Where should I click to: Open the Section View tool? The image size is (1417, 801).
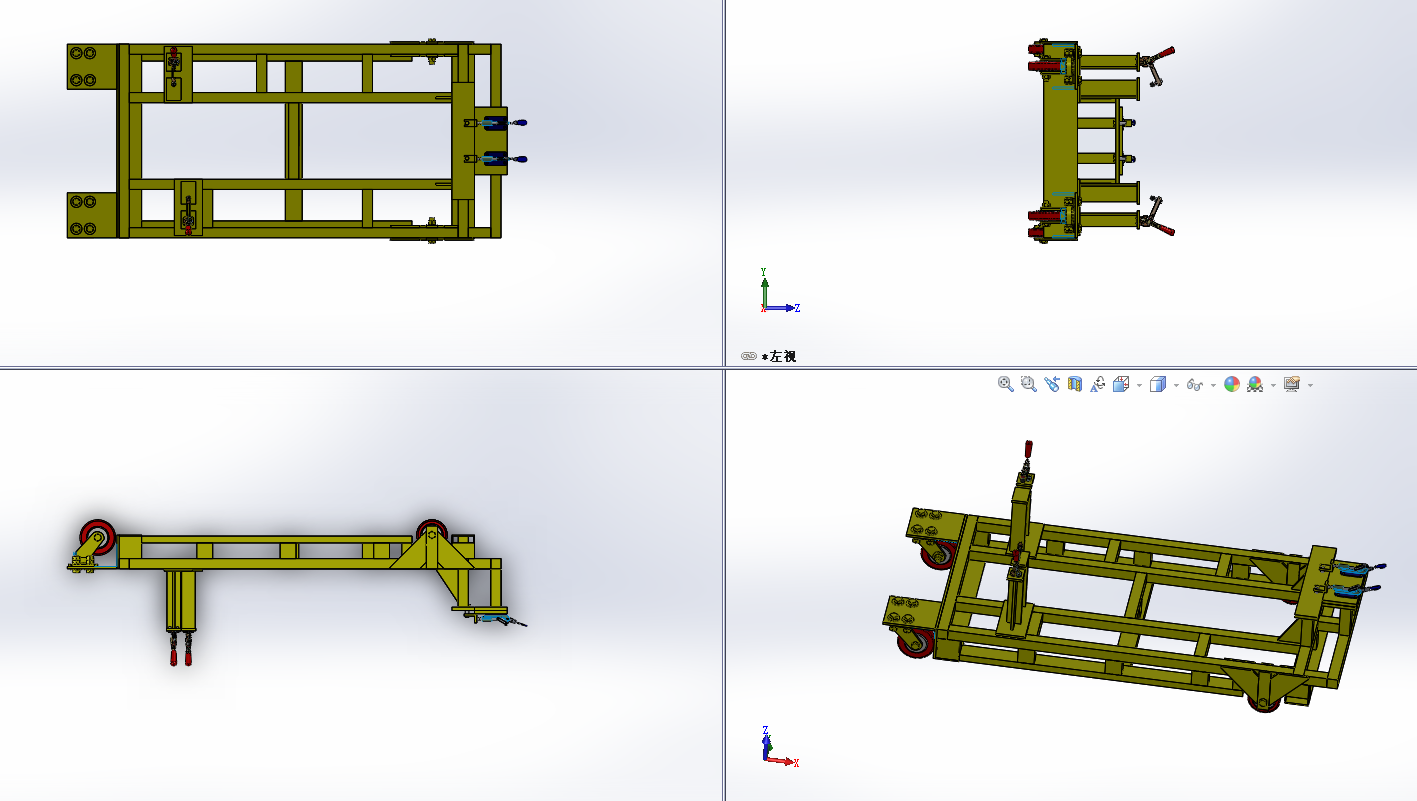tap(1075, 384)
